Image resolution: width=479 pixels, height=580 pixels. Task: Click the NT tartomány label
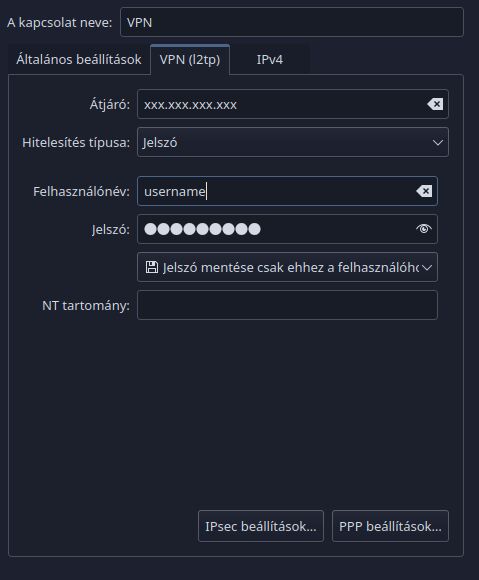86,306
